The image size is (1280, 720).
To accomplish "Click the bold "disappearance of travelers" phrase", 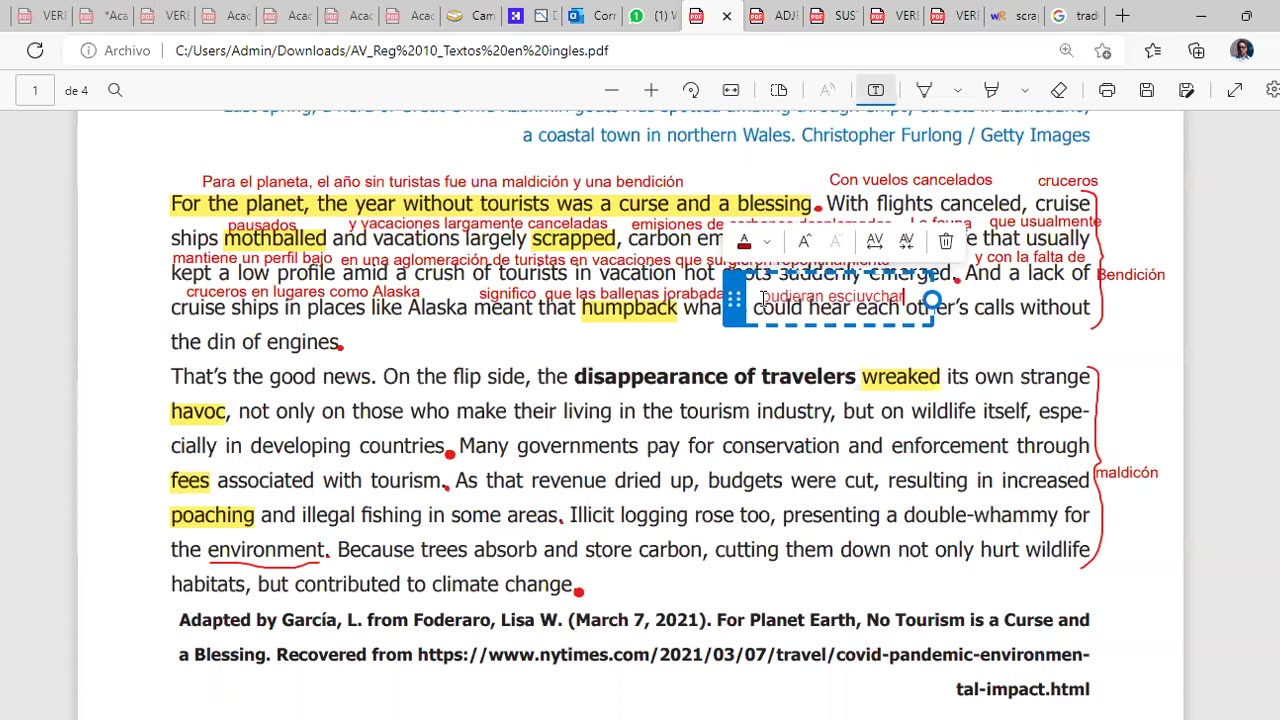I will (715, 376).
